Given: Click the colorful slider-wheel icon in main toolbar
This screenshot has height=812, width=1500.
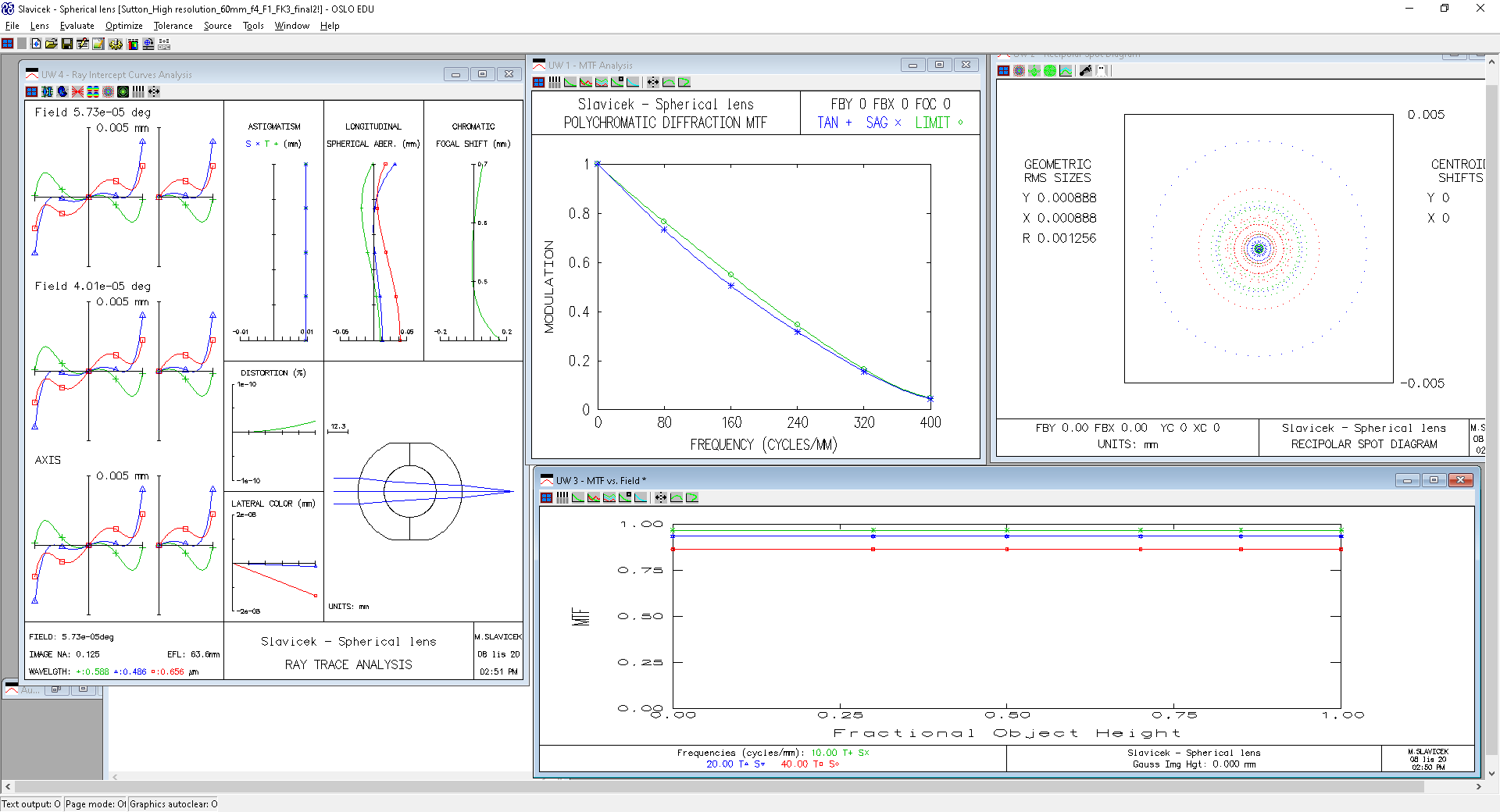Looking at the screenshot, I should point(133,44).
